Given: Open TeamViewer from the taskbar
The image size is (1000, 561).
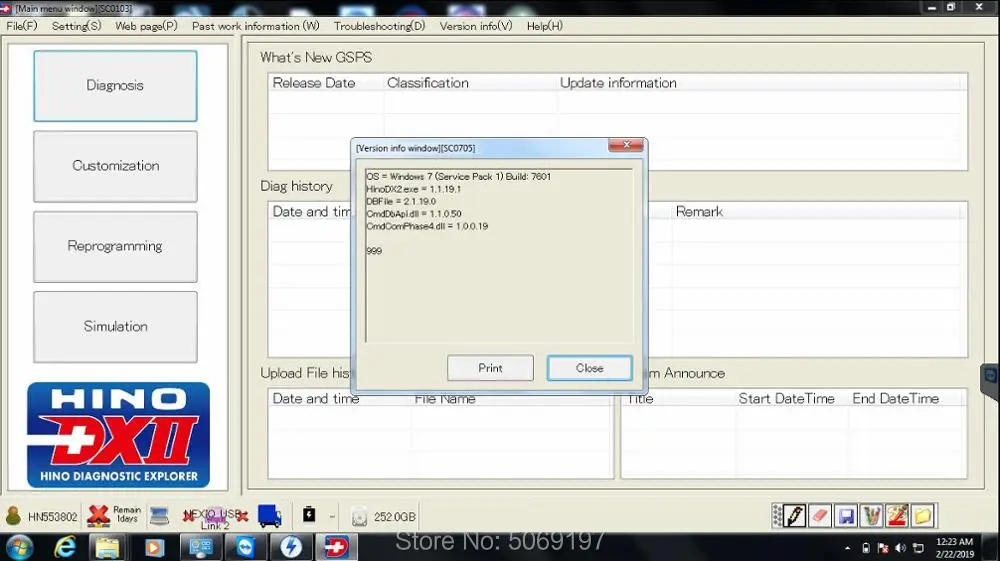Looking at the screenshot, I should (246, 548).
